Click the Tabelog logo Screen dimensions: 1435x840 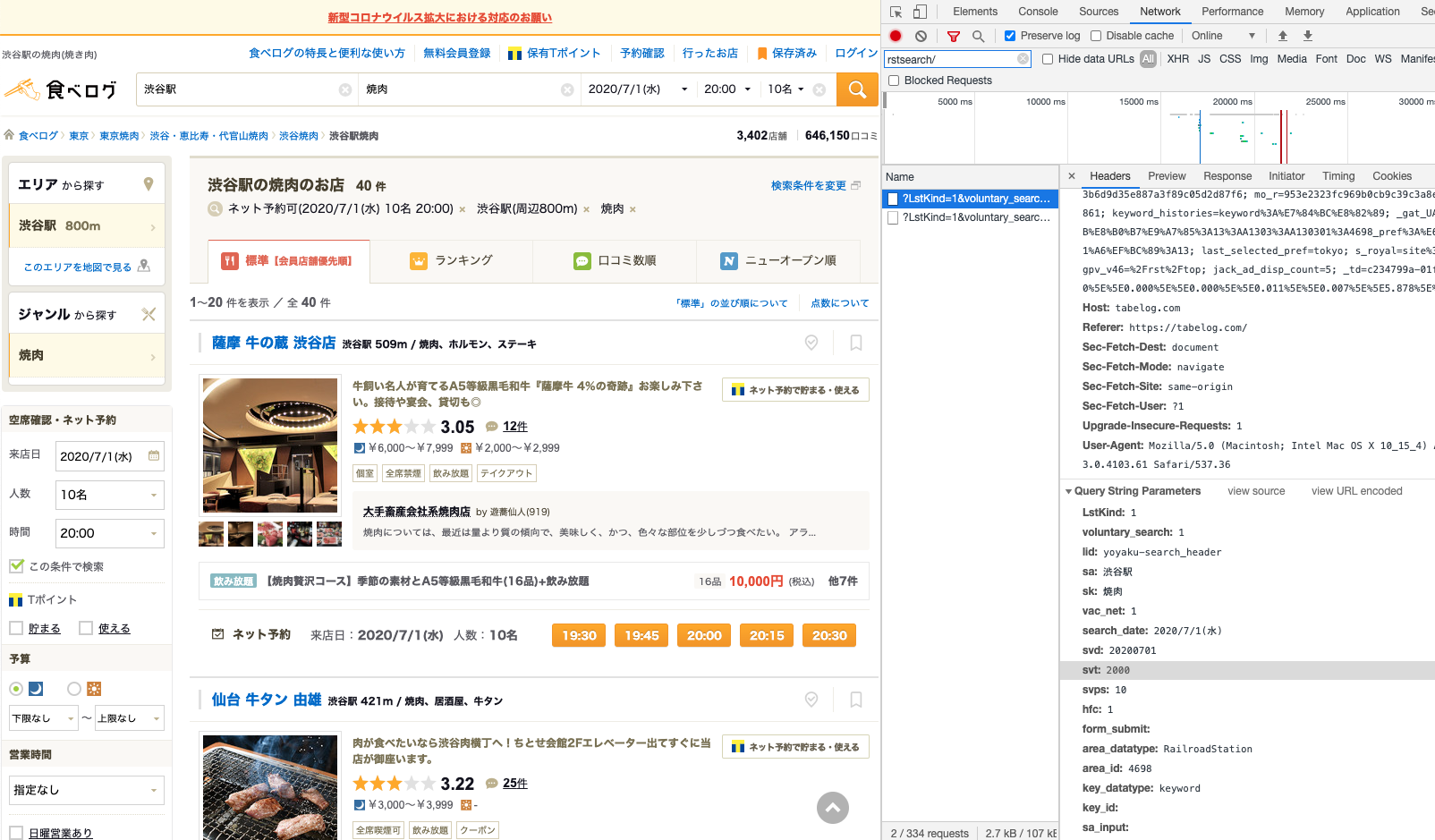(61, 89)
